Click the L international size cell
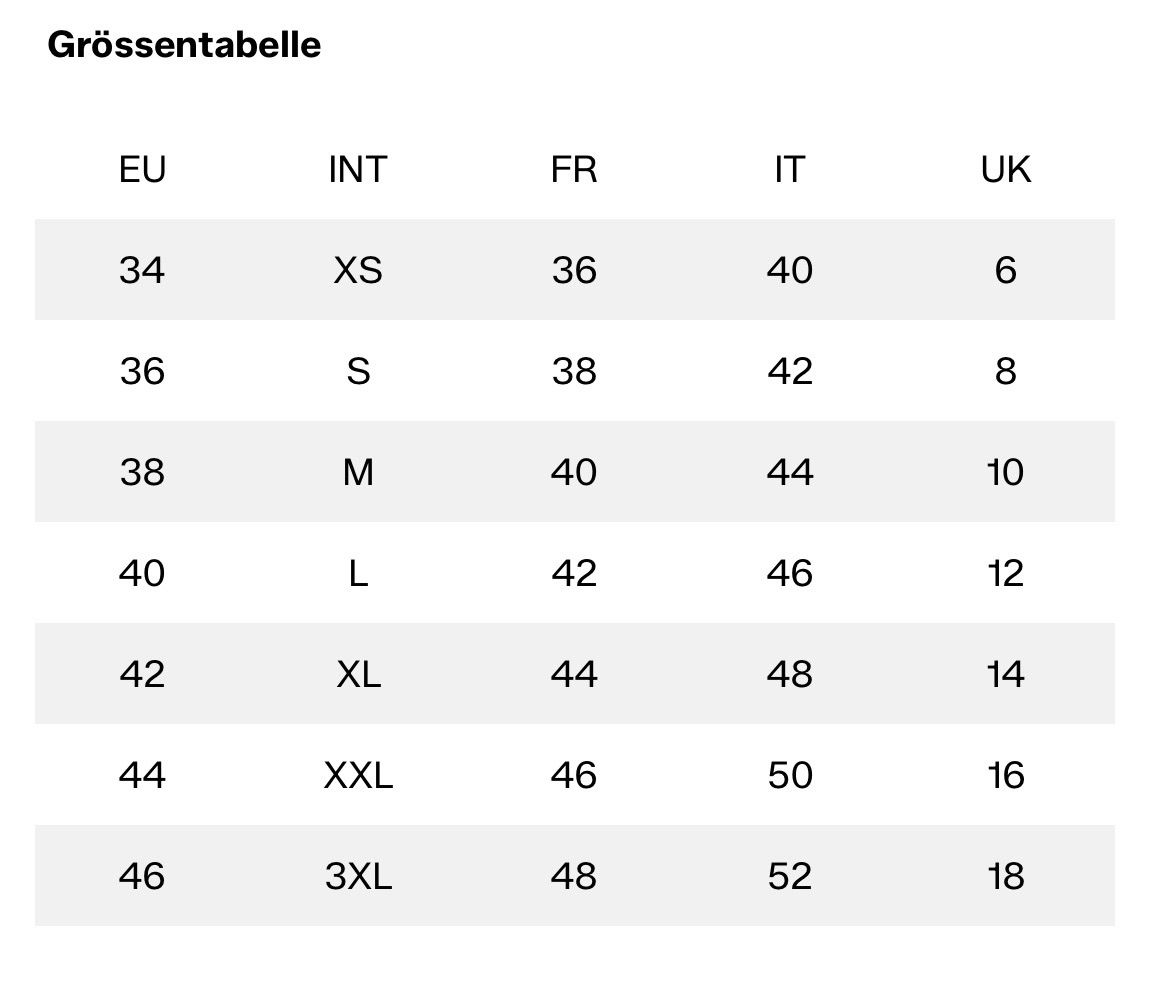Screen dimensions: 1169x991 359,573
